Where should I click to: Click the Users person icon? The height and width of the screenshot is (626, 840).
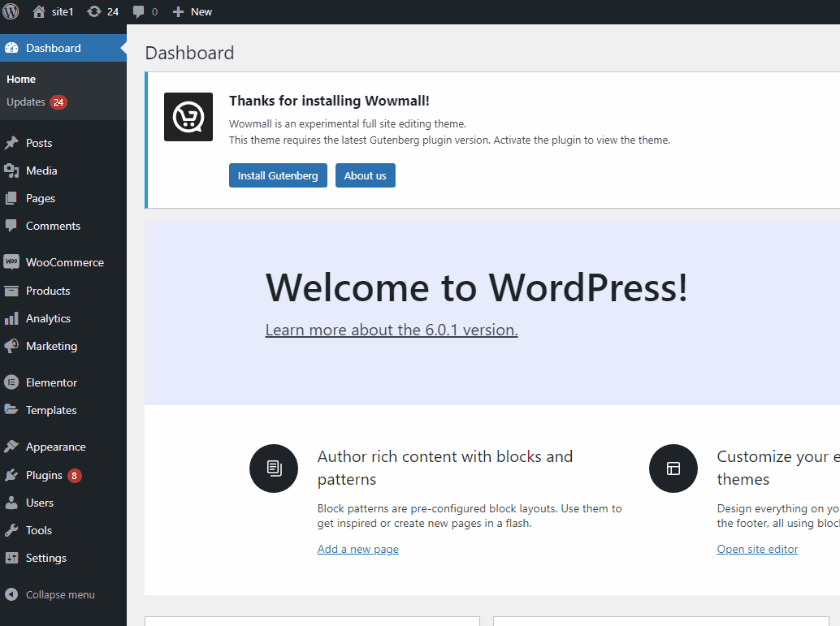(x=11, y=503)
